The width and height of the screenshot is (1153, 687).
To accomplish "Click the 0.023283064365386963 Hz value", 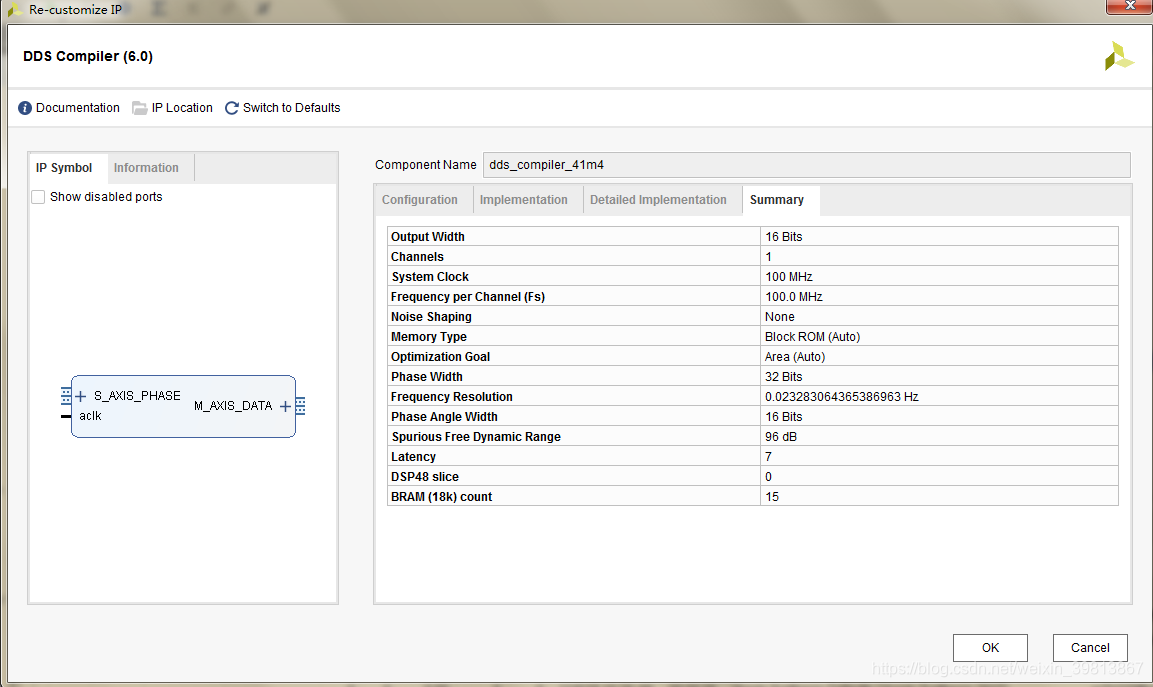I will [x=842, y=396].
